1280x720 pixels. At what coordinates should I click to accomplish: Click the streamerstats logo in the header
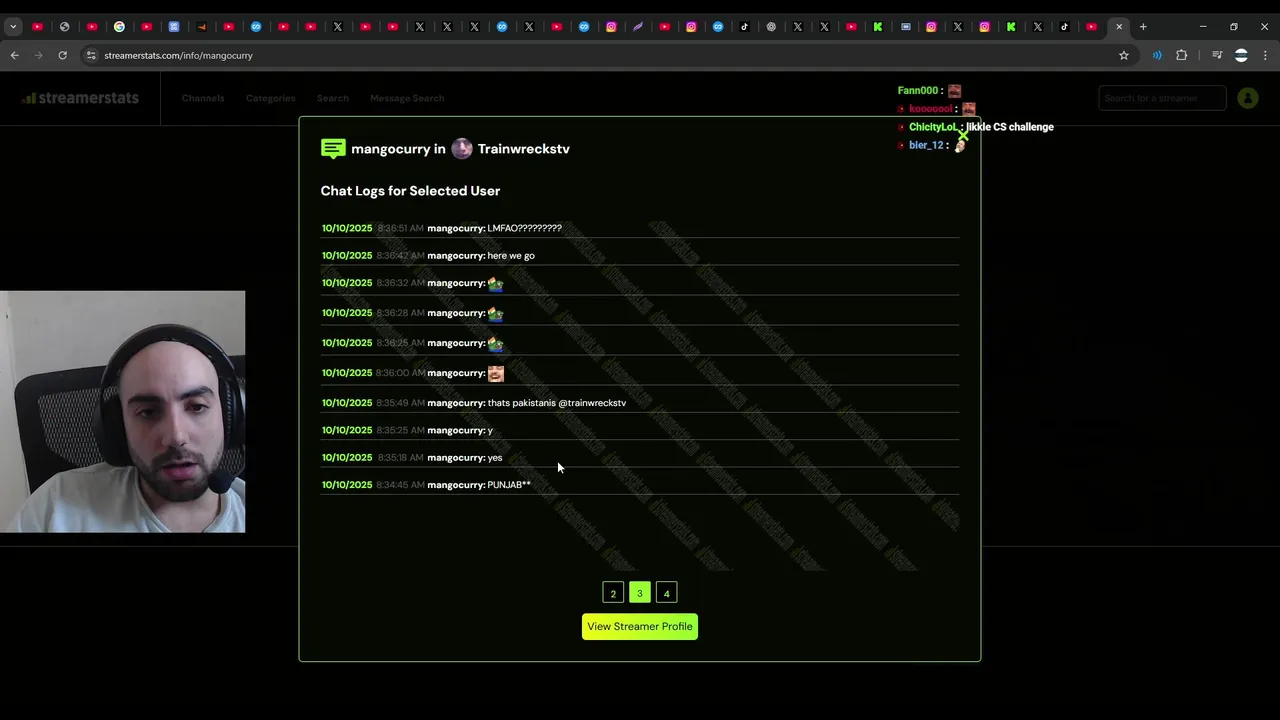[x=80, y=98]
